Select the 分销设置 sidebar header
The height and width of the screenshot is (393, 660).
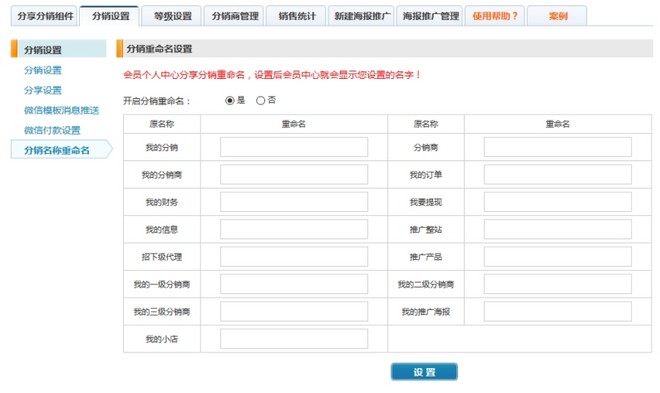pos(59,49)
